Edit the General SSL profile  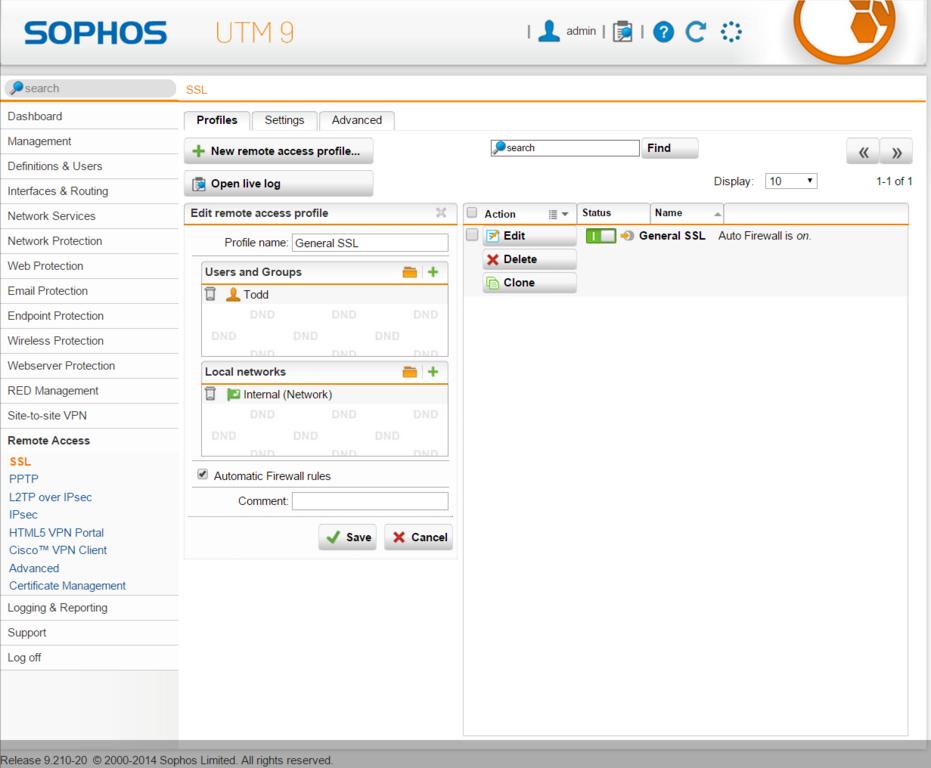coord(530,236)
